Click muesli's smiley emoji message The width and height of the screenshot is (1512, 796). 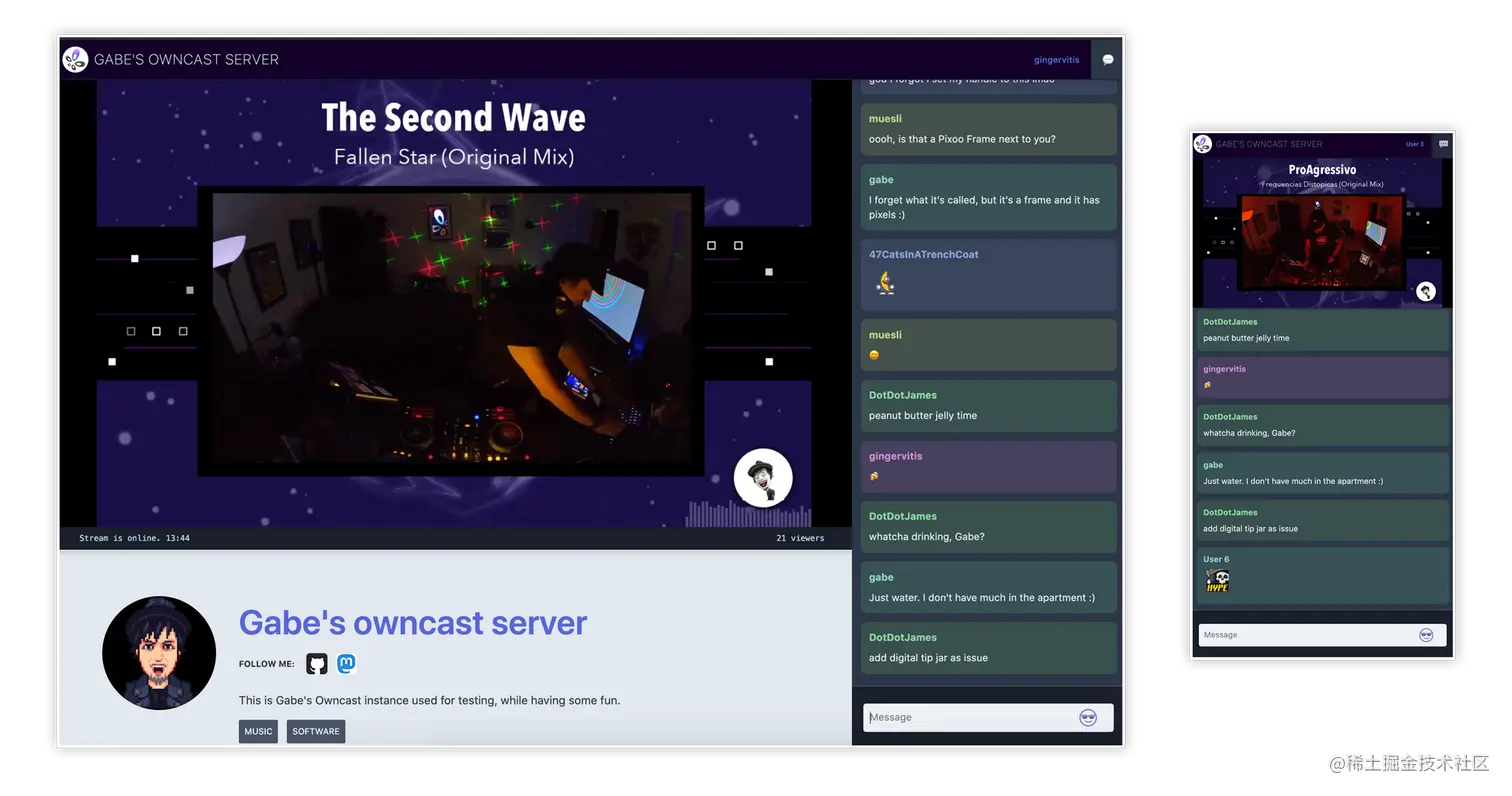(988, 345)
